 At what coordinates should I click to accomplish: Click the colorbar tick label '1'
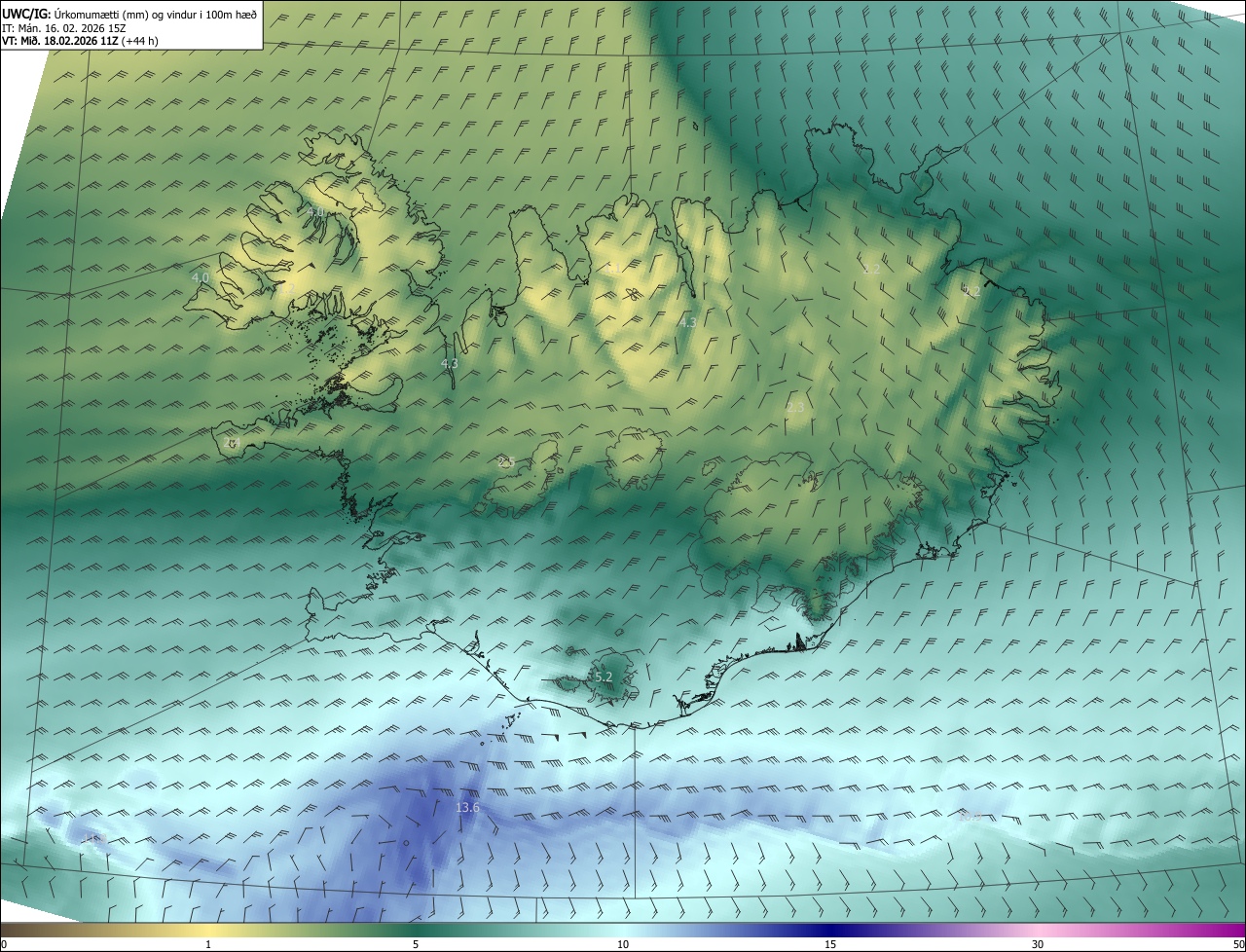(208, 944)
